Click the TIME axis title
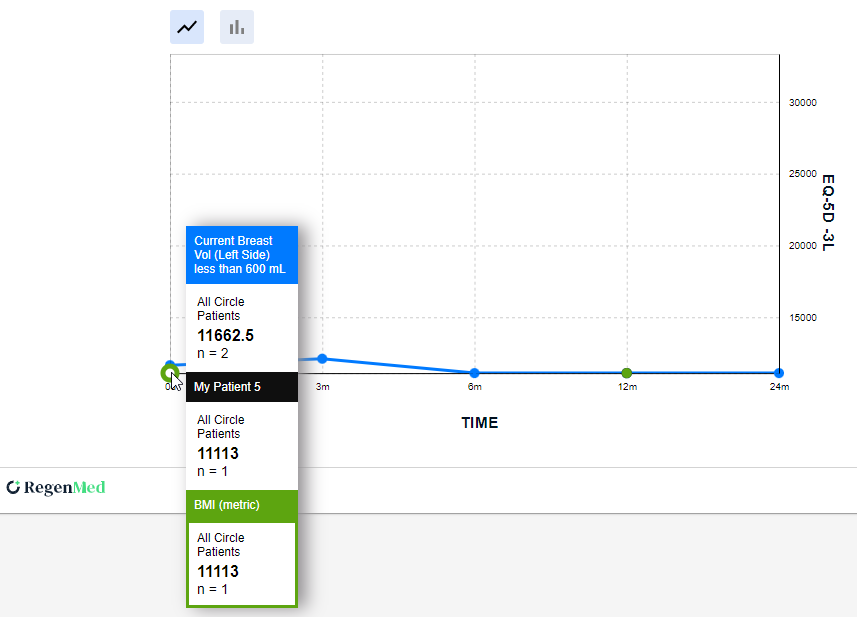This screenshot has width=857, height=617. 479,423
